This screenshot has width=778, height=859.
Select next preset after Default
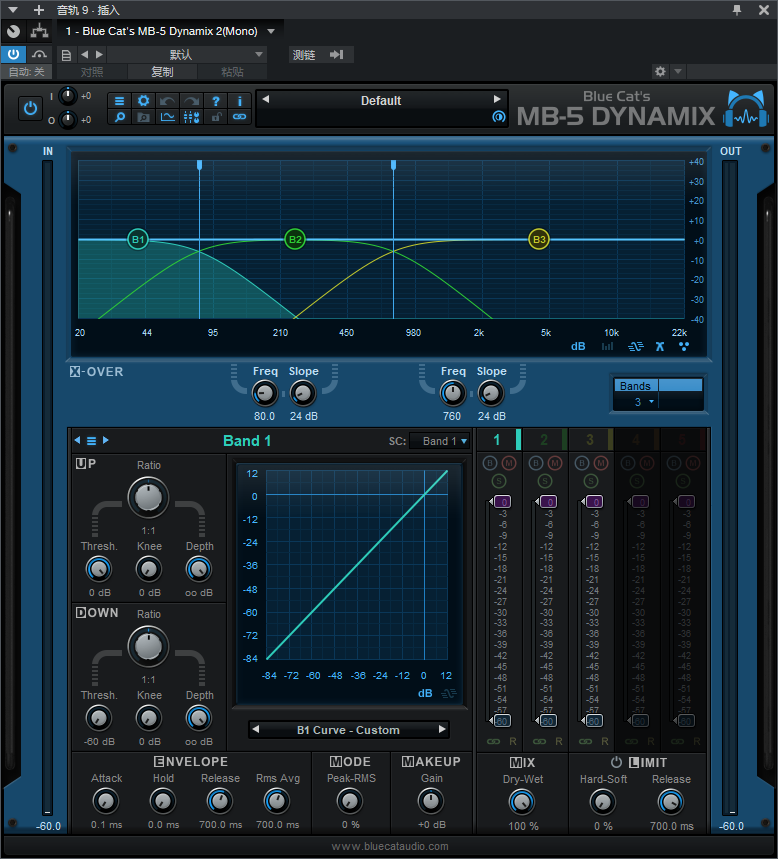click(497, 99)
